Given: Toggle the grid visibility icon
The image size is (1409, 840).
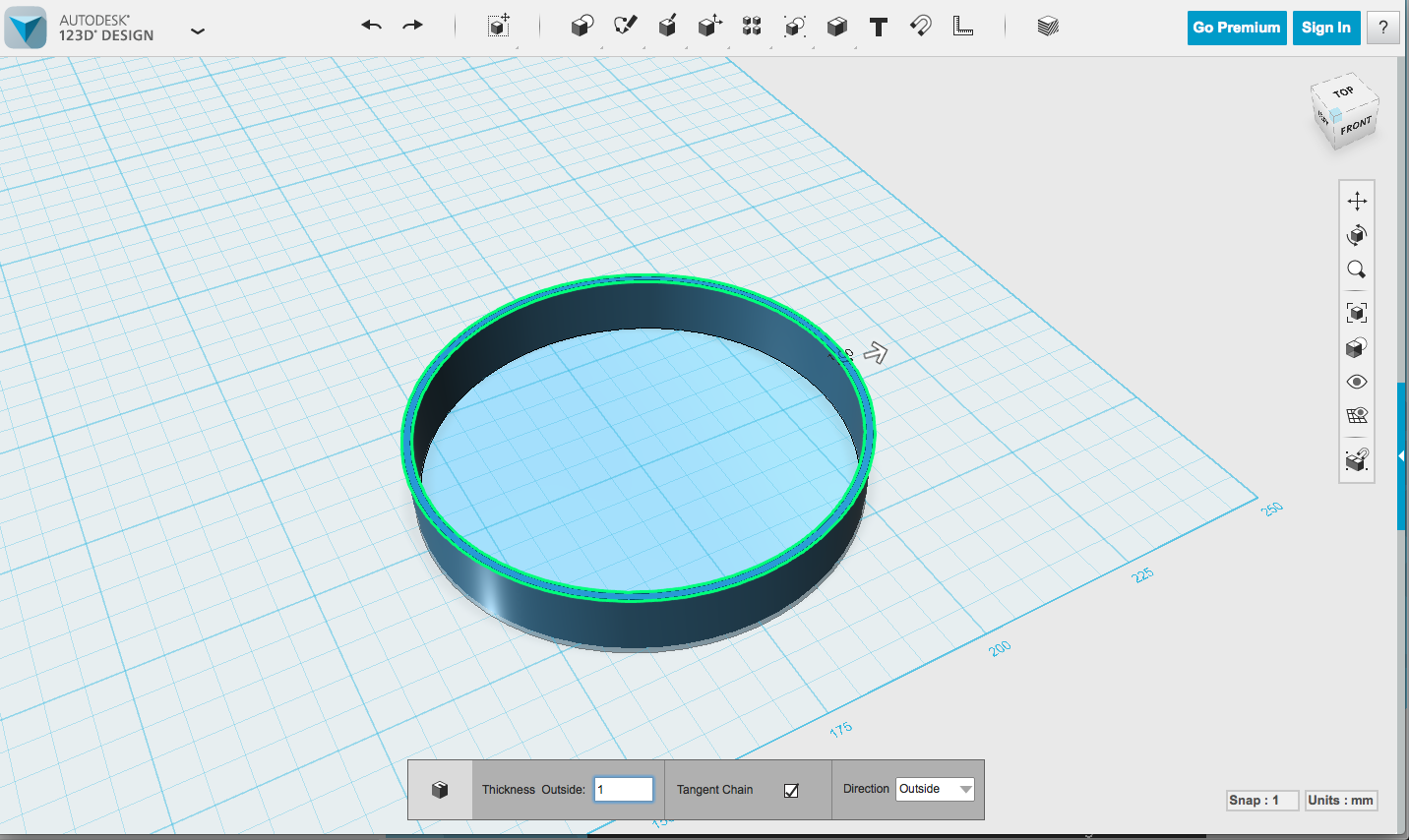Looking at the screenshot, I should coord(1357,415).
